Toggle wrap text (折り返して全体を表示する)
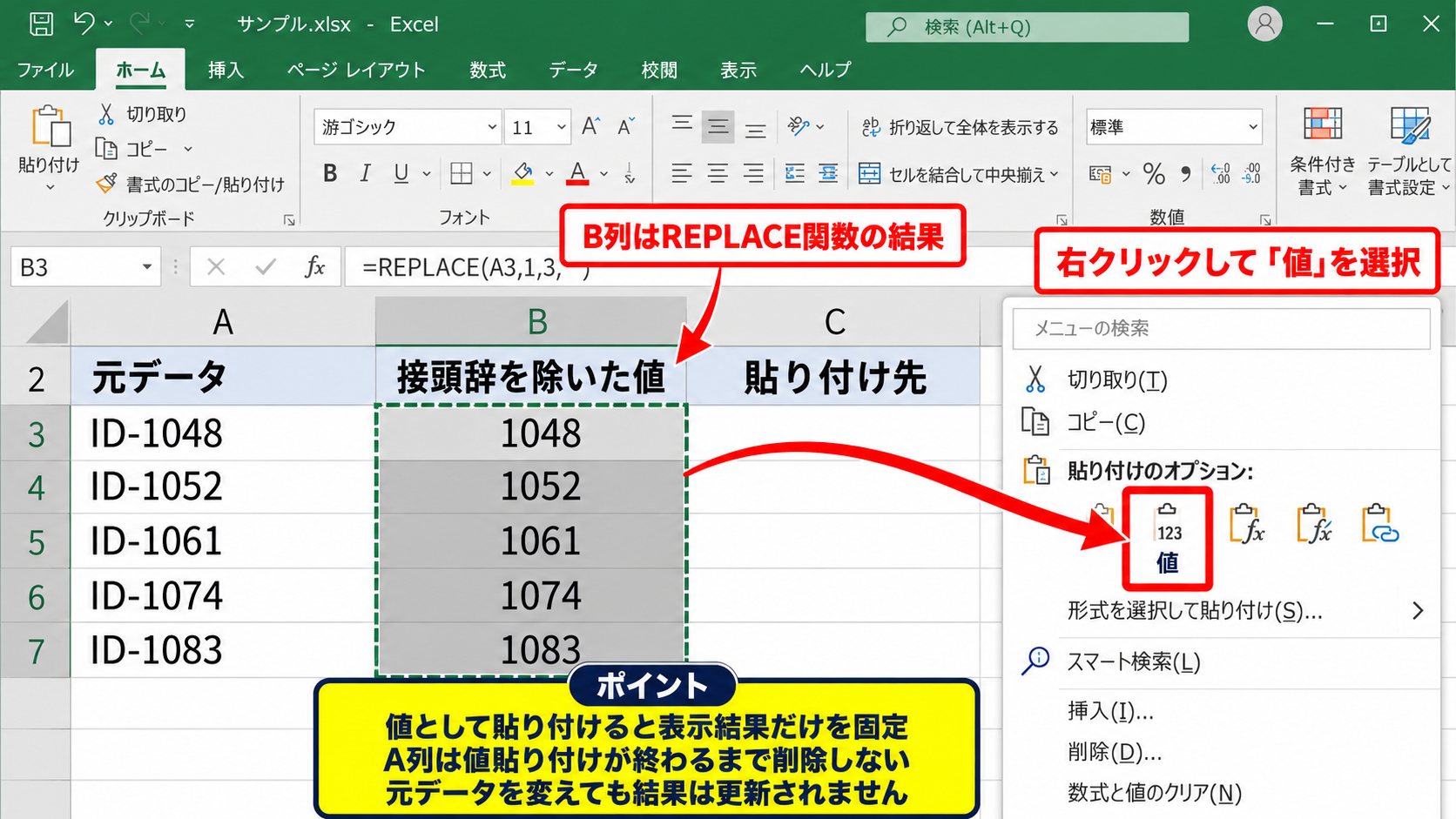The width and height of the screenshot is (1456, 819). pyautogui.click(x=960, y=127)
